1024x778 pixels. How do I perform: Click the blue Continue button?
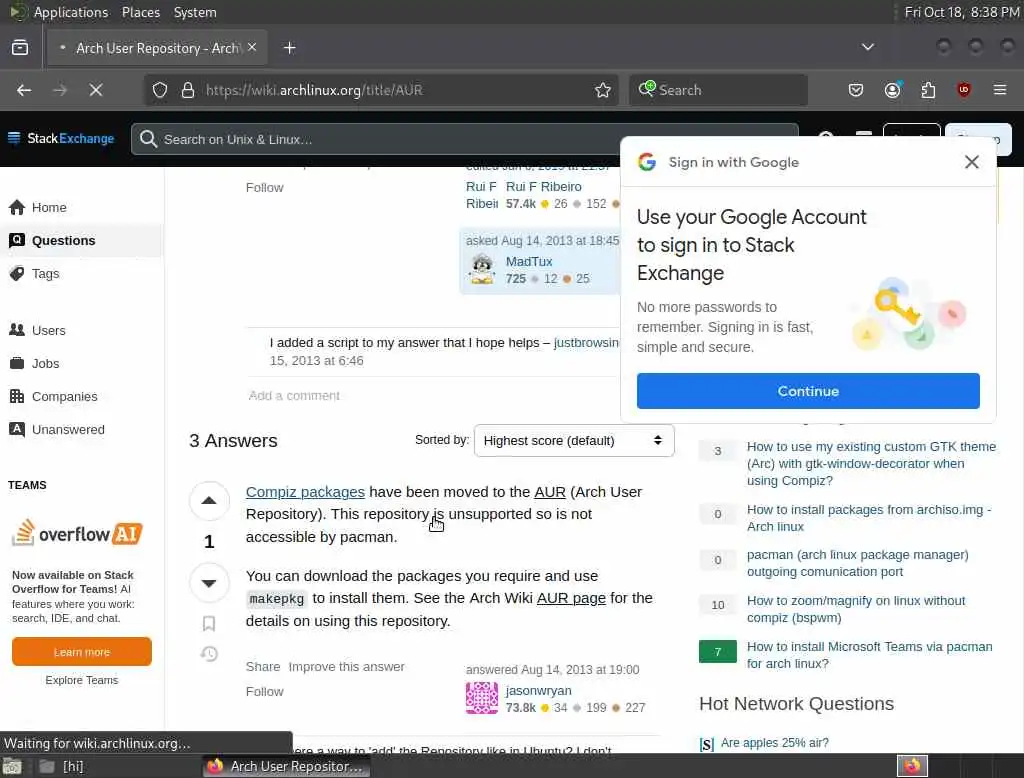click(808, 391)
